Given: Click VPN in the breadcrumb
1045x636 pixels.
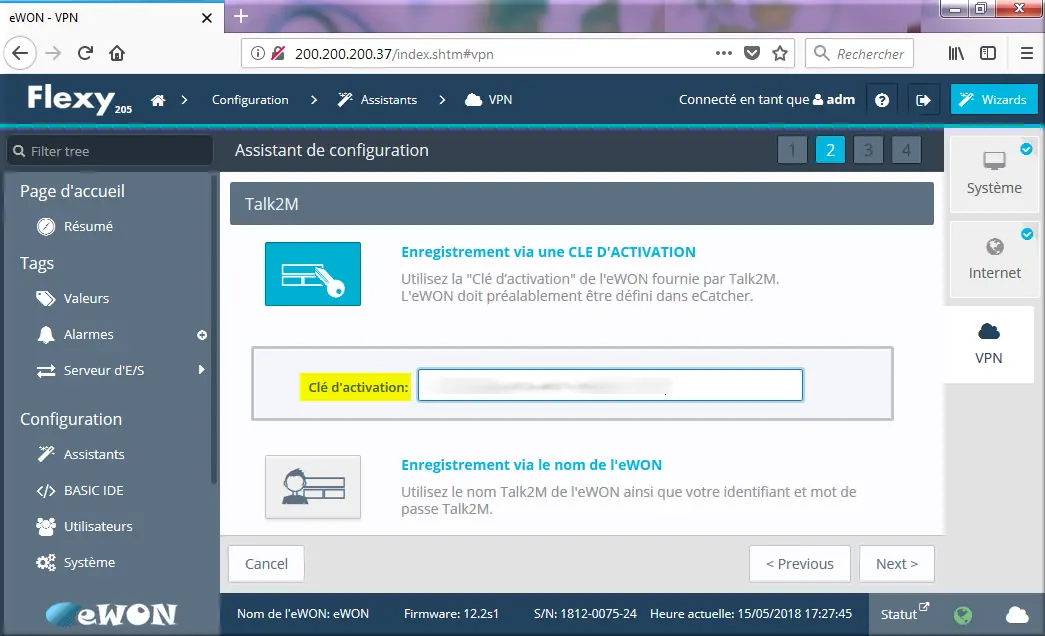Looking at the screenshot, I should [x=489, y=100].
